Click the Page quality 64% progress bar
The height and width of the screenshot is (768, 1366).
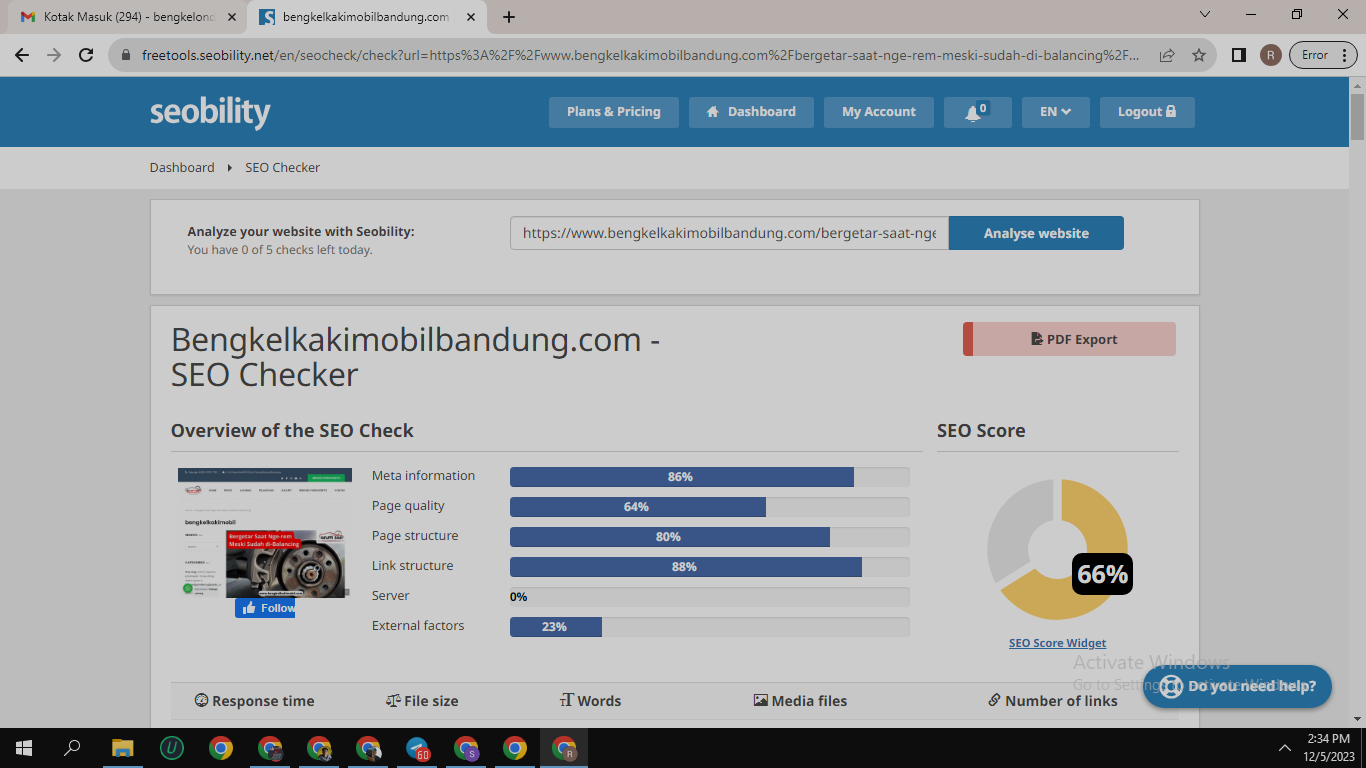[x=710, y=507]
